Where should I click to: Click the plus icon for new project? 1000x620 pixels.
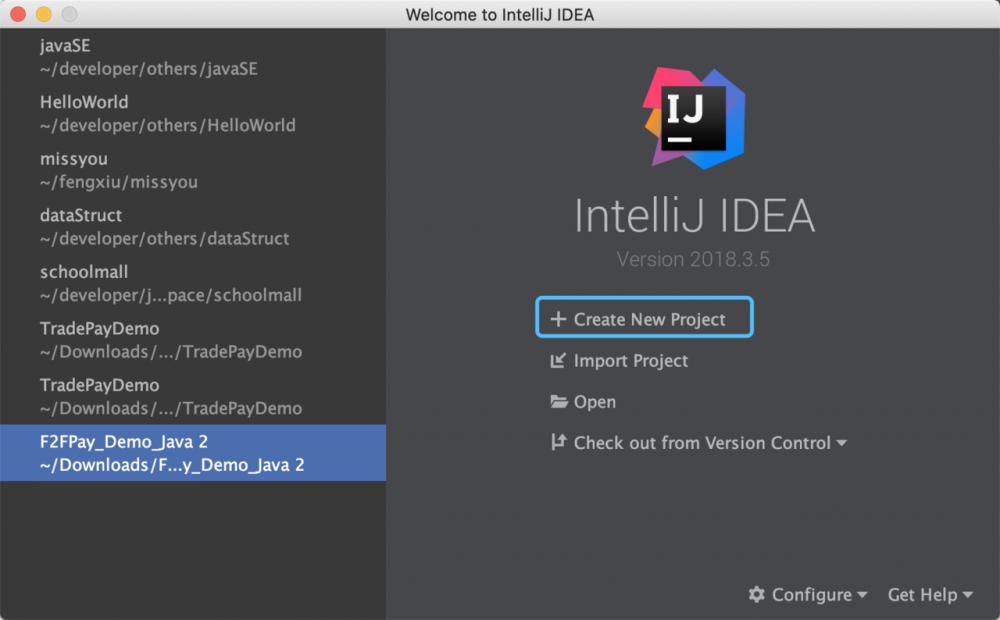558,320
